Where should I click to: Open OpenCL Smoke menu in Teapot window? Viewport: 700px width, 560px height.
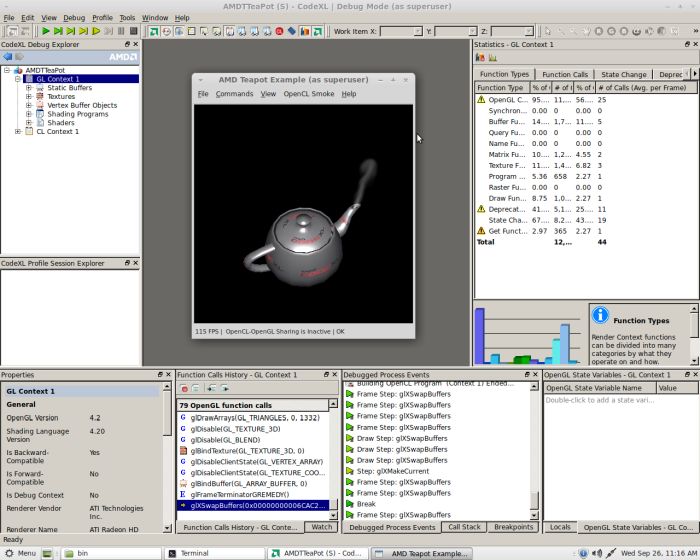308,94
